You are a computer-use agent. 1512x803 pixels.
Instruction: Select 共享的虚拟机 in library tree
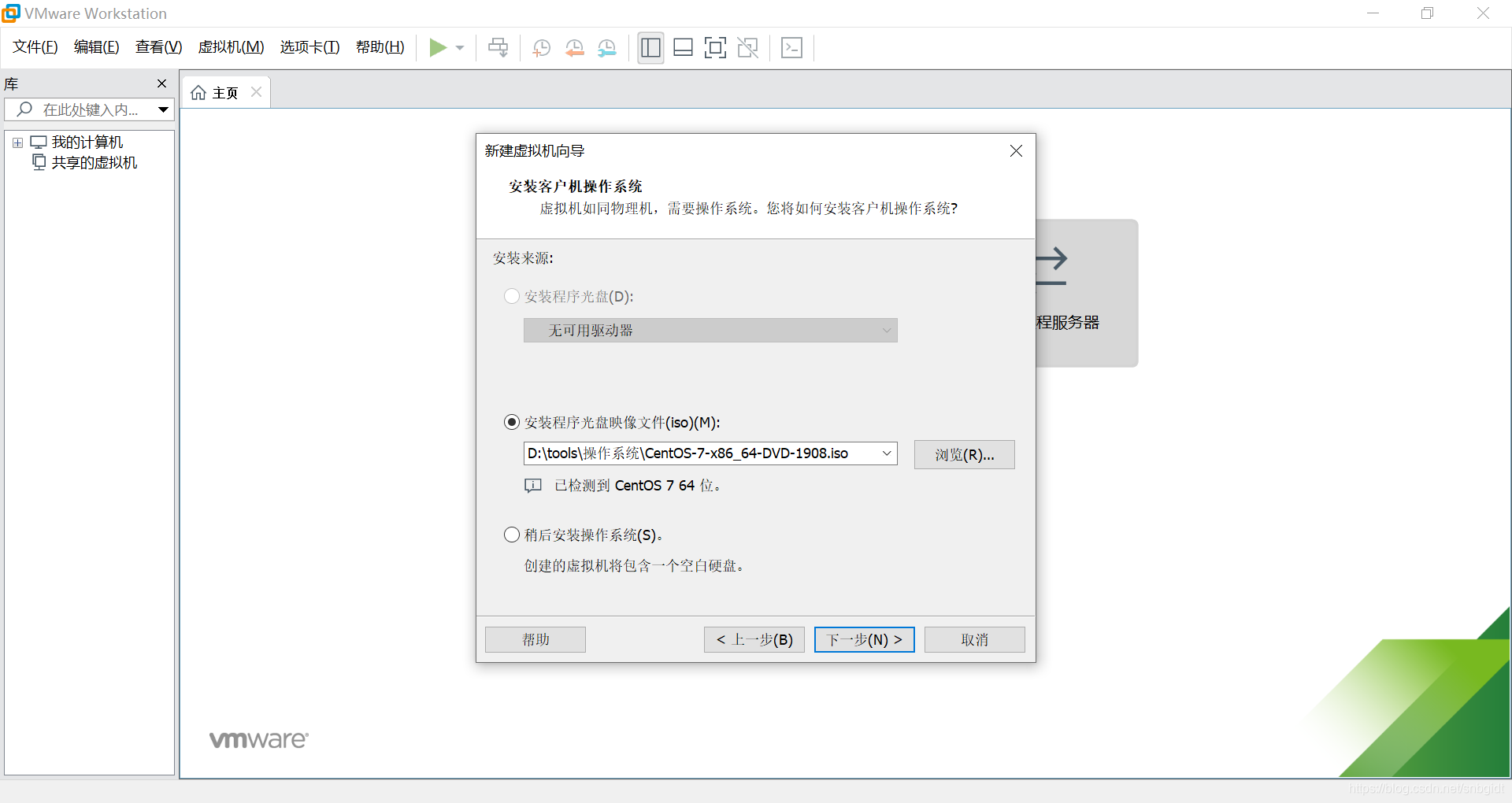pos(94,162)
